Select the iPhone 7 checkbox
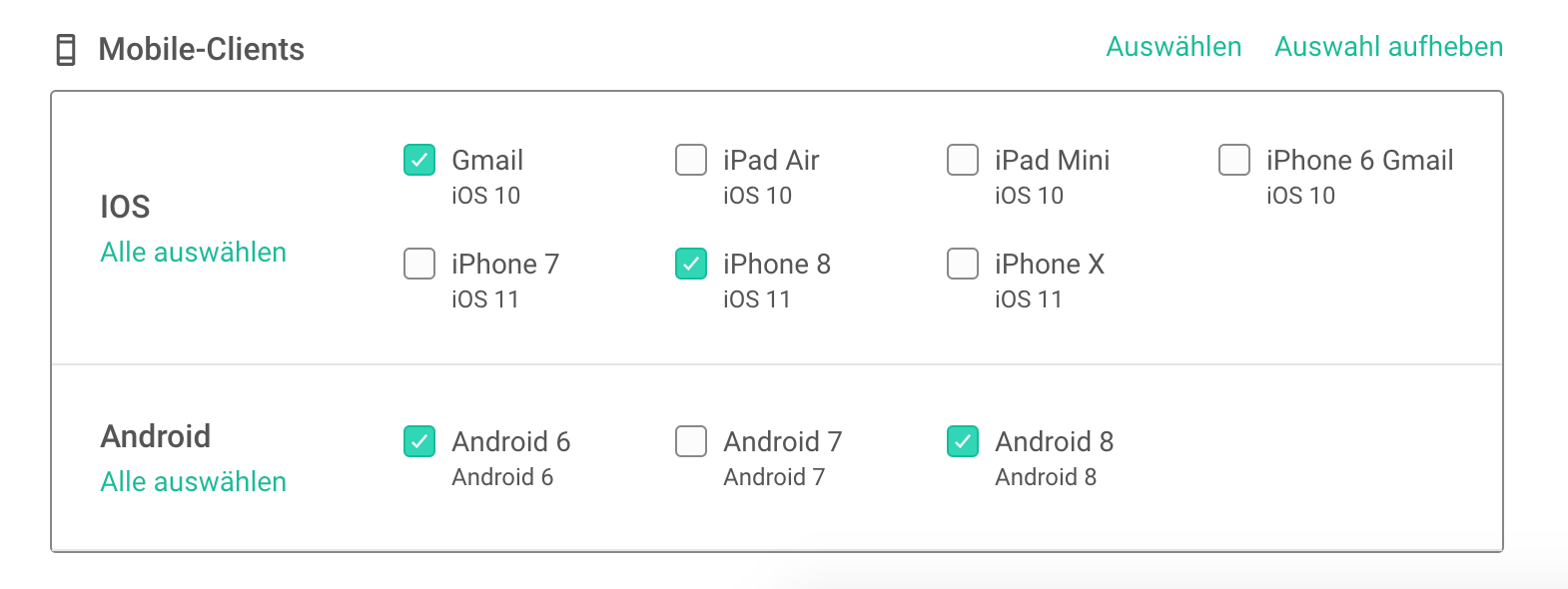 (x=419, y=264)
